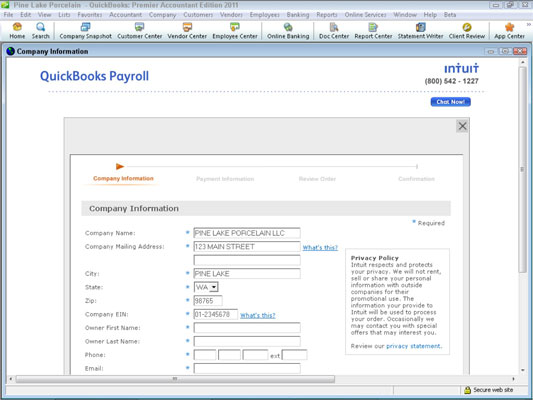Open the Customer Center
The width and height of the screenshot is (533, 400).
[x=139, y=31]
